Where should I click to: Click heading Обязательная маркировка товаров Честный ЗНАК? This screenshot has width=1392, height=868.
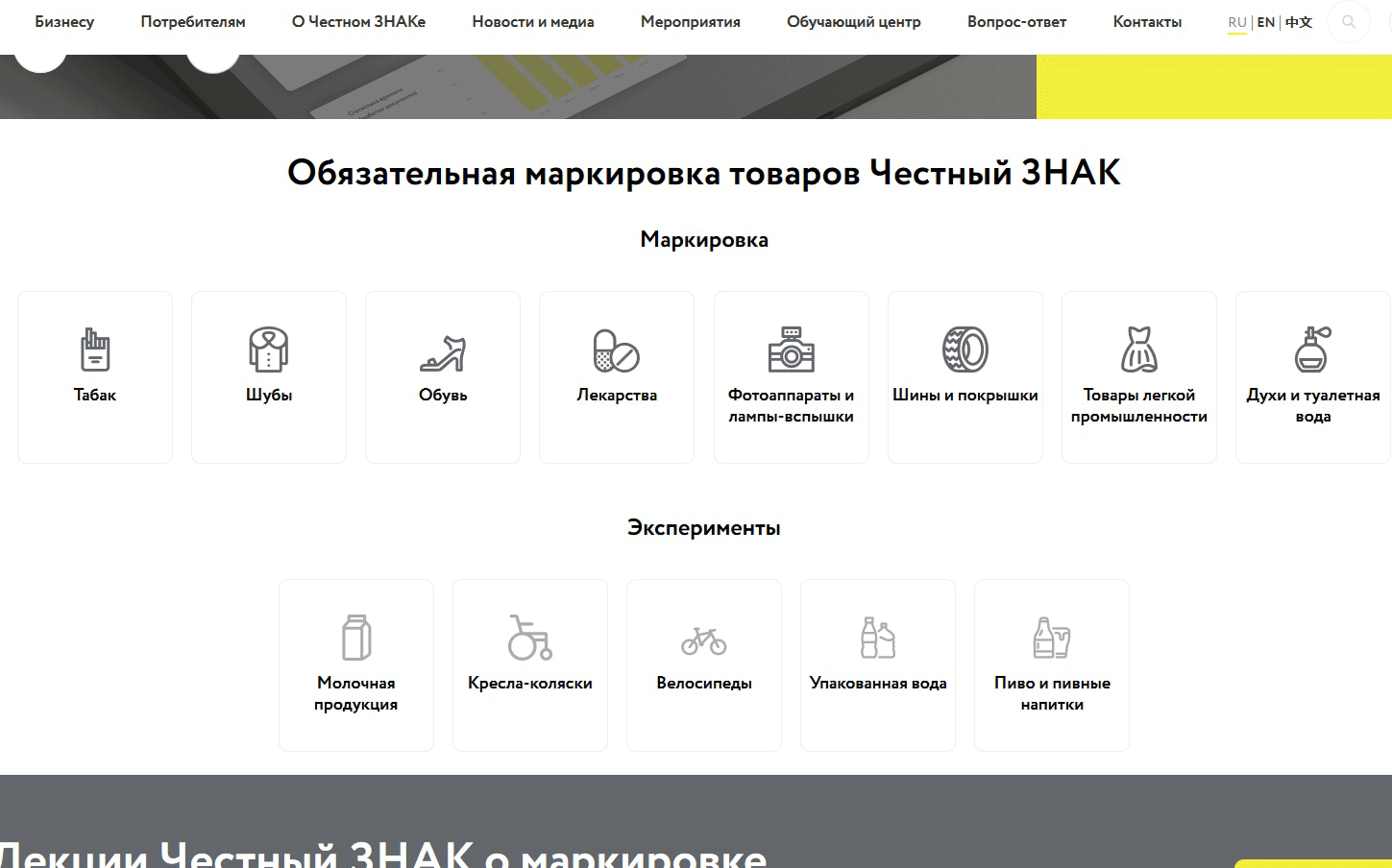point(704,173)
